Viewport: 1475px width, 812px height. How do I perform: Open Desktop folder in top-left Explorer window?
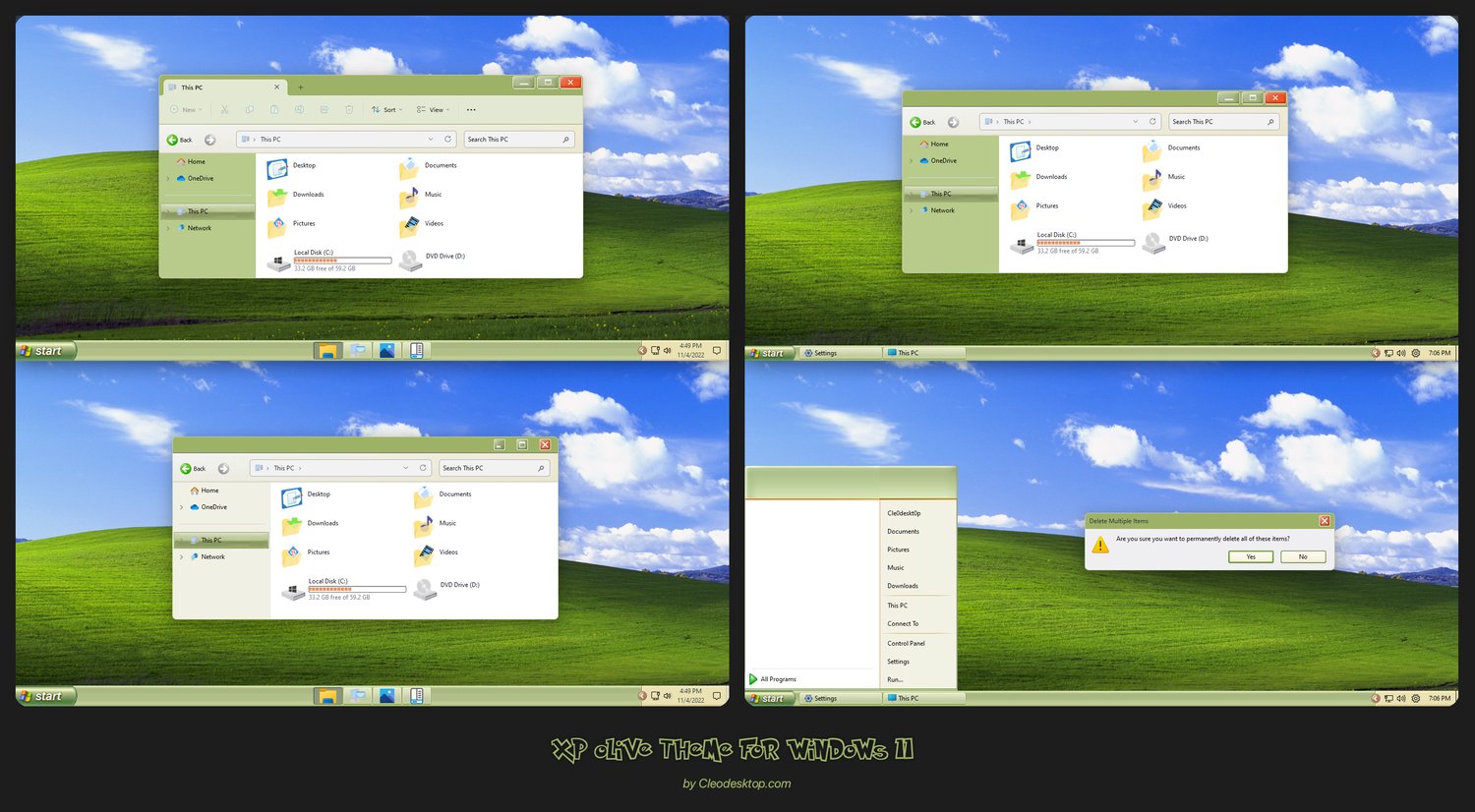coord(292,167)
